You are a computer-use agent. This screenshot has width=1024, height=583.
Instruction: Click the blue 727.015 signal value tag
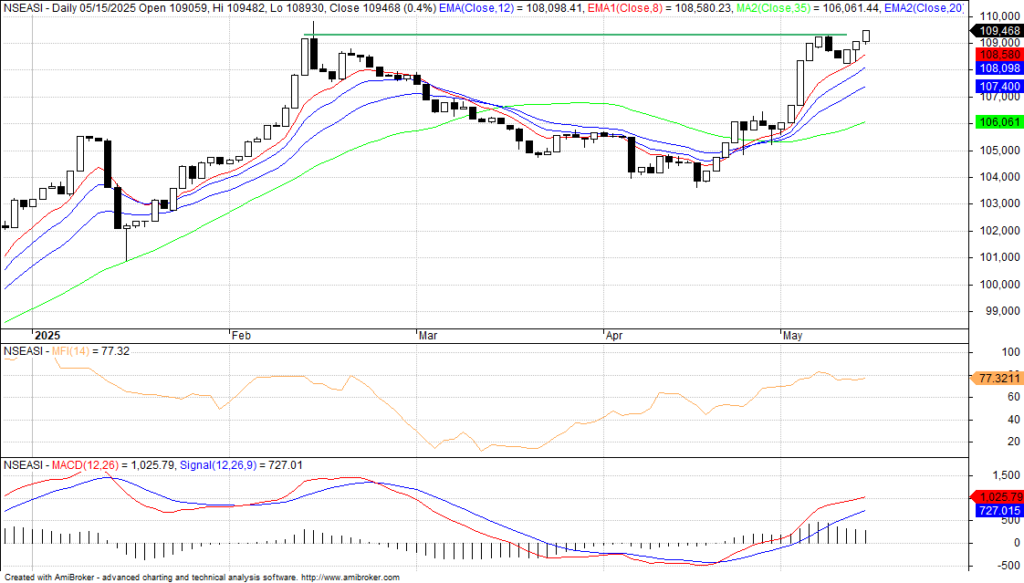[994, 511]
